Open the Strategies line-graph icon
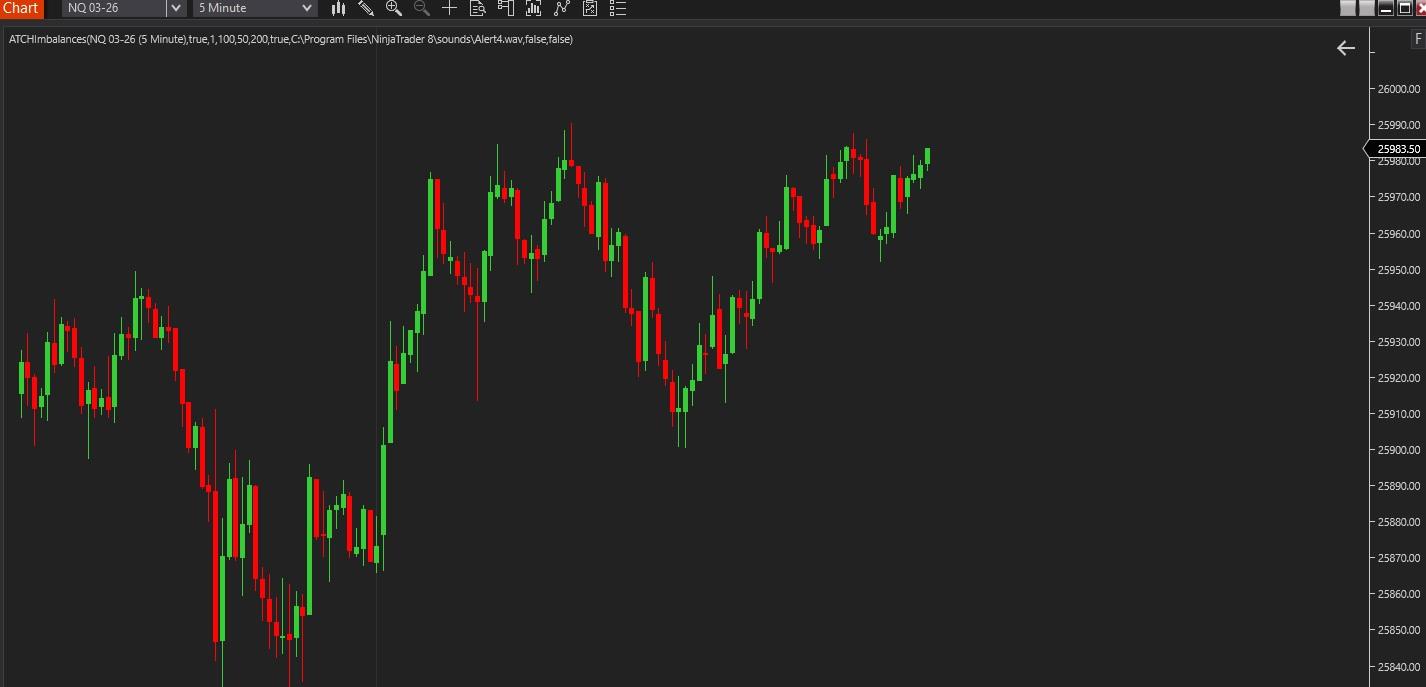1426x687 pixels. (x=562, y=8)
